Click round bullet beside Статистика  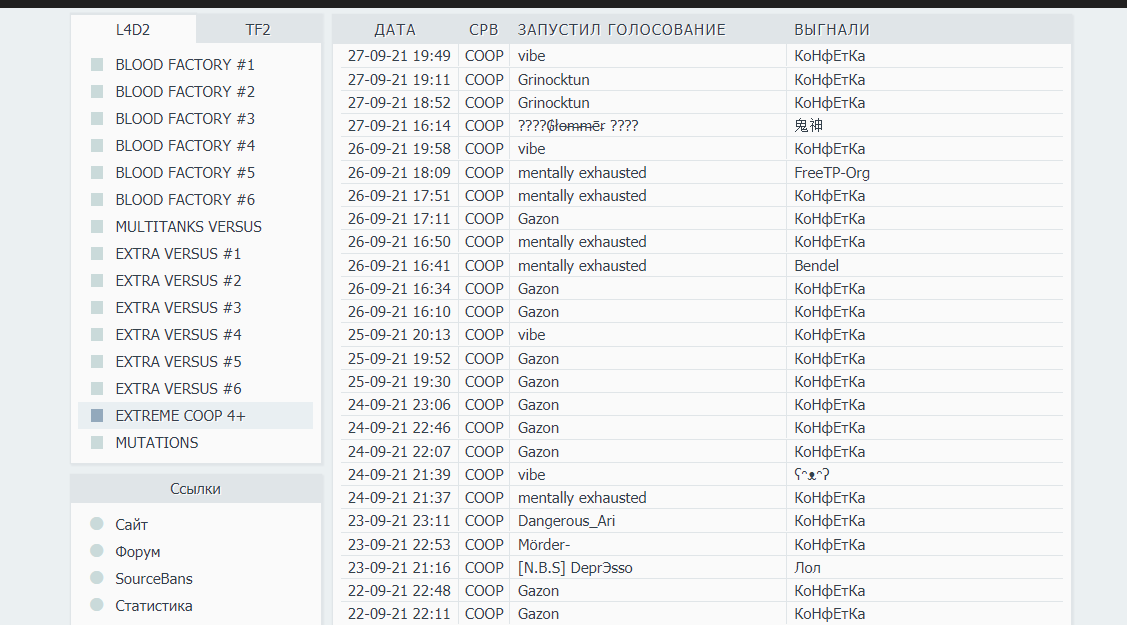pyautogui.click(x=97, y=605)
